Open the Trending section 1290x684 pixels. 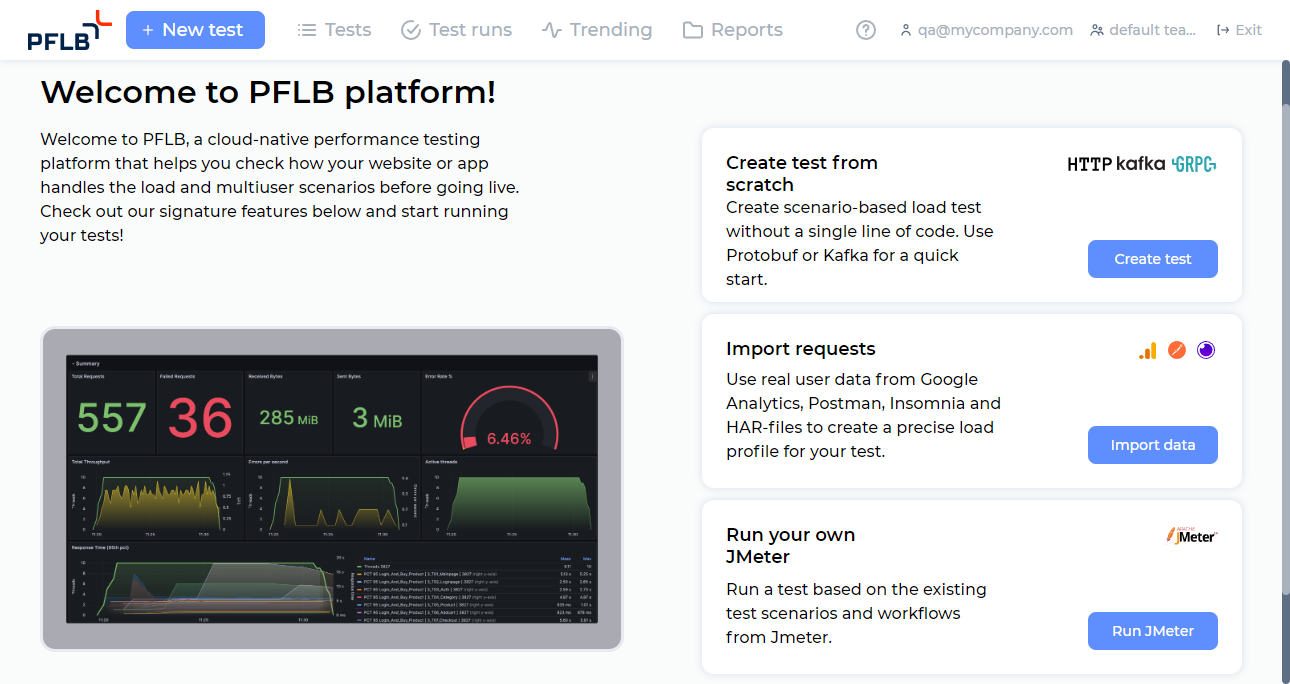(597, 30)
